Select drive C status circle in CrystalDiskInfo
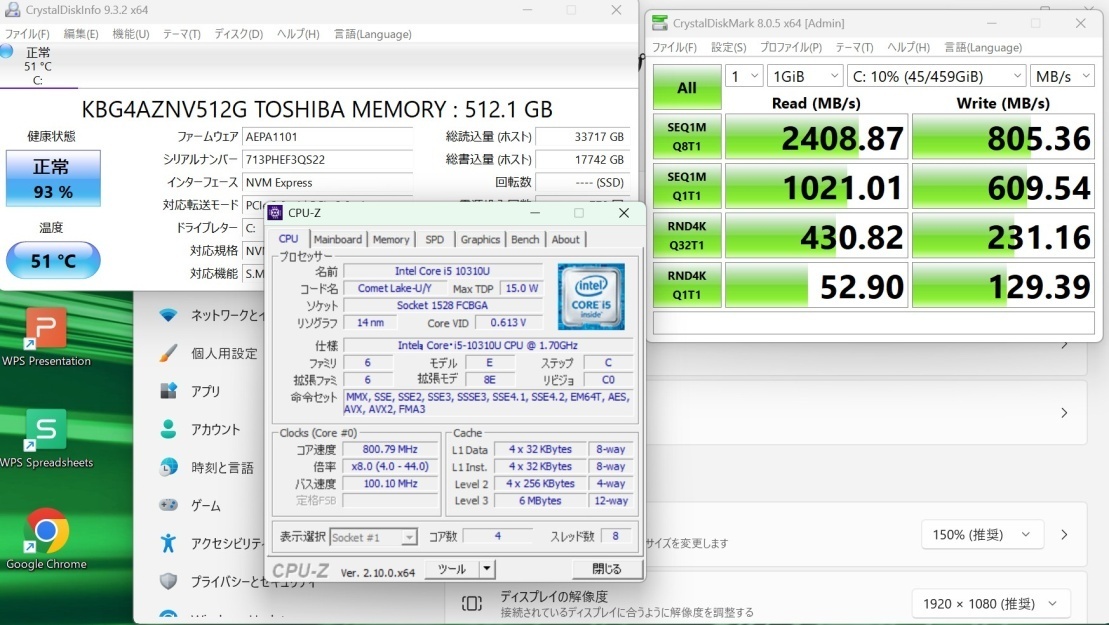This screenshot has width=1109, height=625. click(7, 51)
